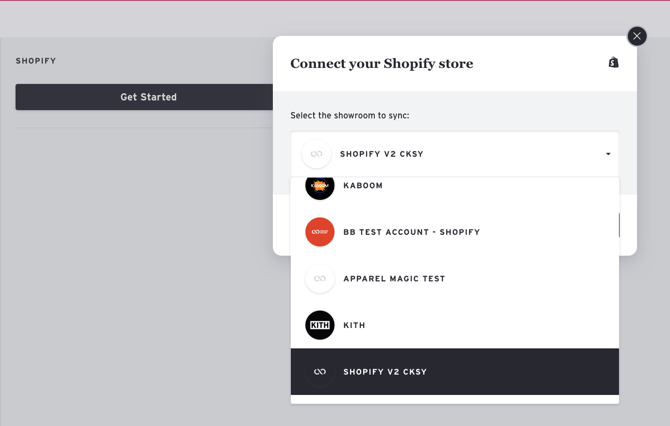670x426 pixels.
Task: Close the Connect your Shopify store dialog
Action: pyautogui.click(x=637, y=36)
